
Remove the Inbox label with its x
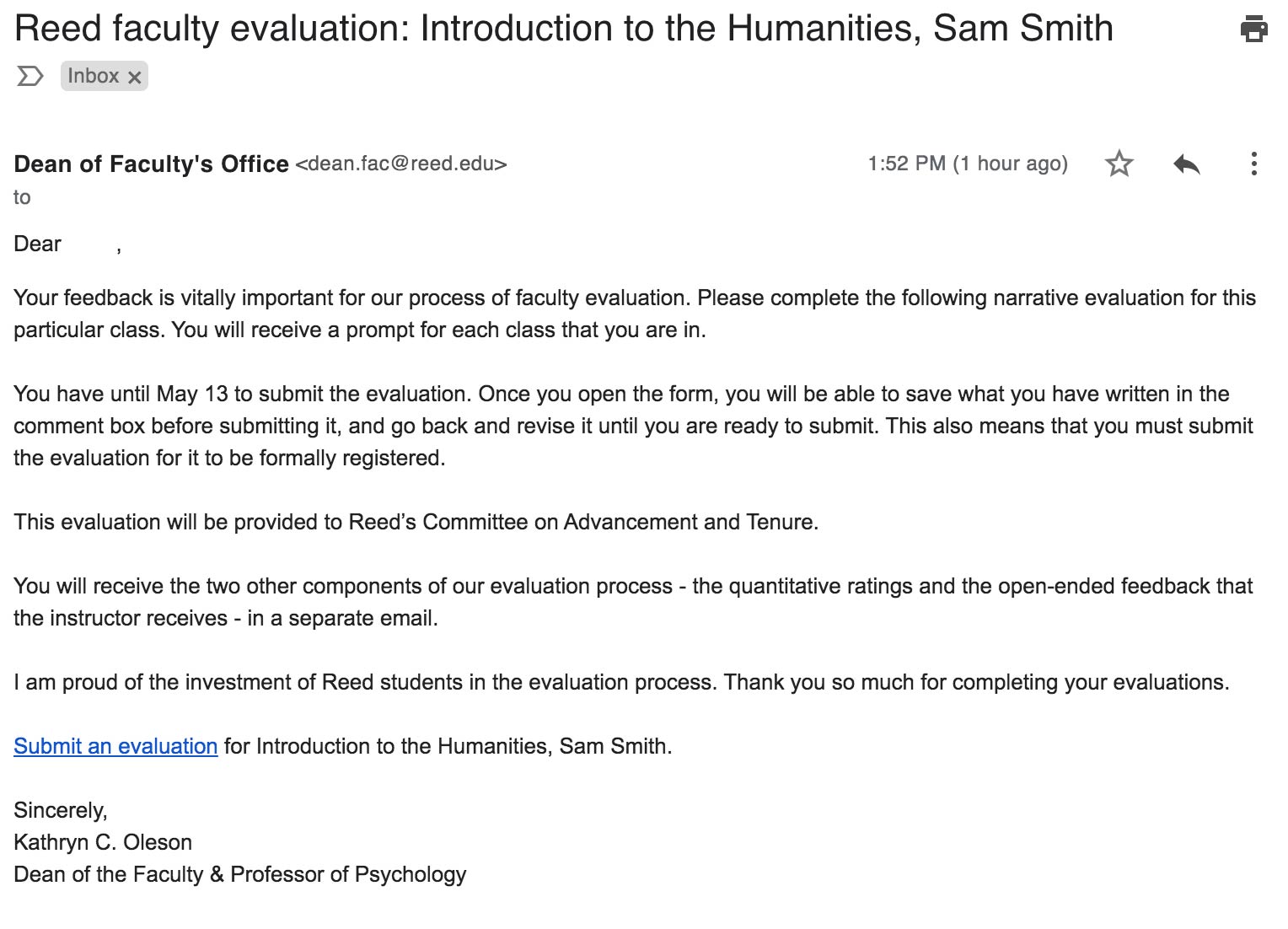pyautogui.click(x=134, y=77)
